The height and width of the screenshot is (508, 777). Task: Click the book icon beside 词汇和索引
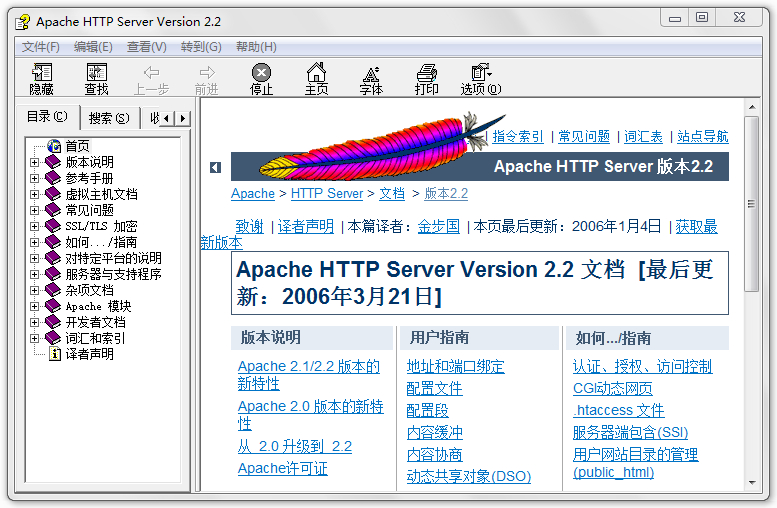53,338
